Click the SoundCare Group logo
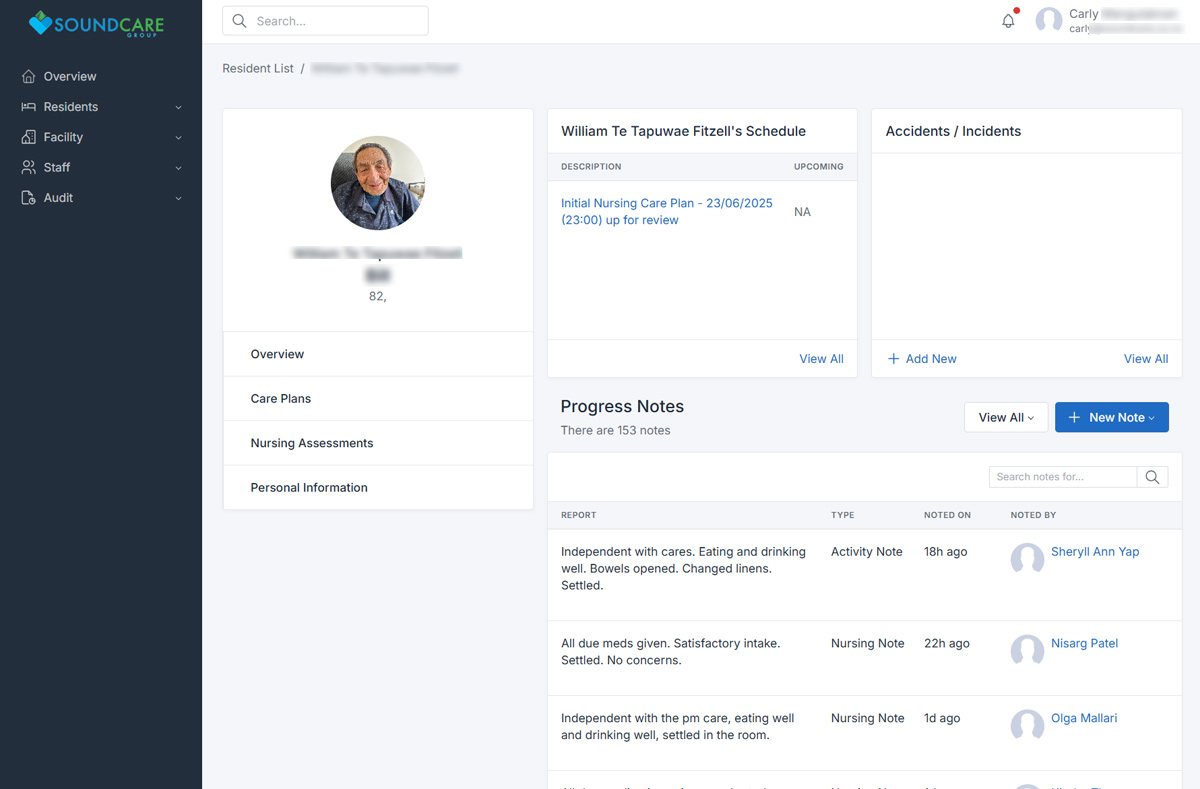1200x789 pixels. [x=97, y=24]
